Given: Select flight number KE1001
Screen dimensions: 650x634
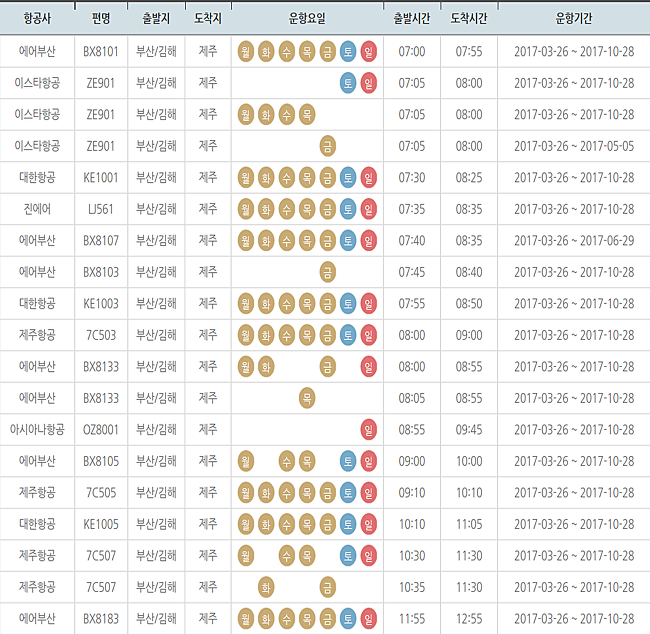Looking at the screenshot, I should [x=101, y=177].
